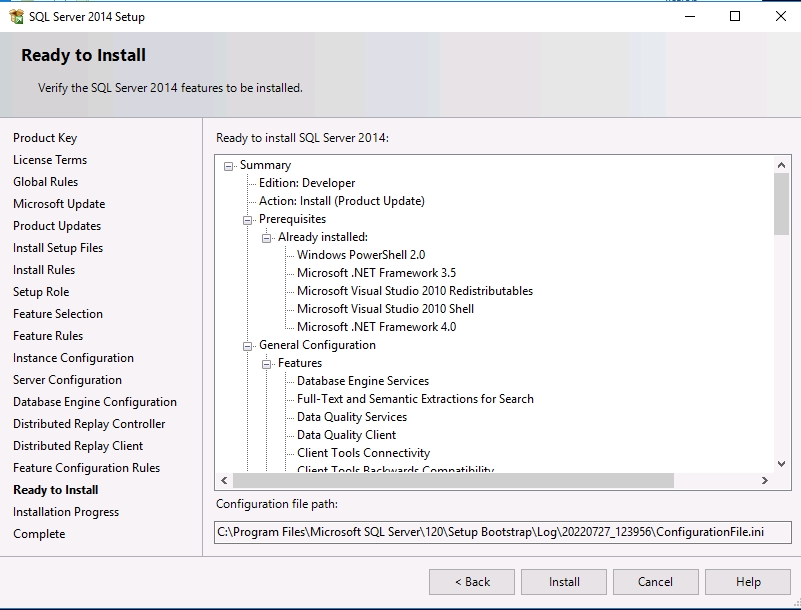
Task: Select Feature Configuration Rules step
Action: (x=86, y=467)
